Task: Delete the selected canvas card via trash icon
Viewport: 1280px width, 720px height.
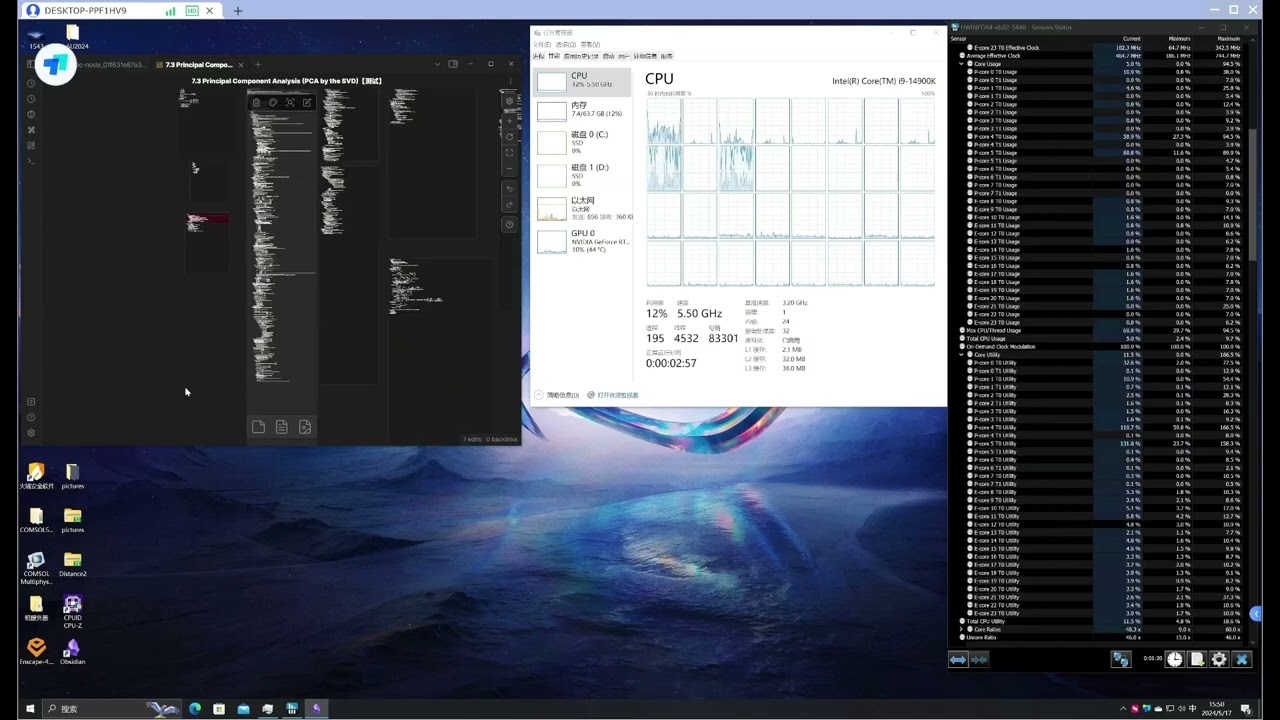Action: point(256,102)
